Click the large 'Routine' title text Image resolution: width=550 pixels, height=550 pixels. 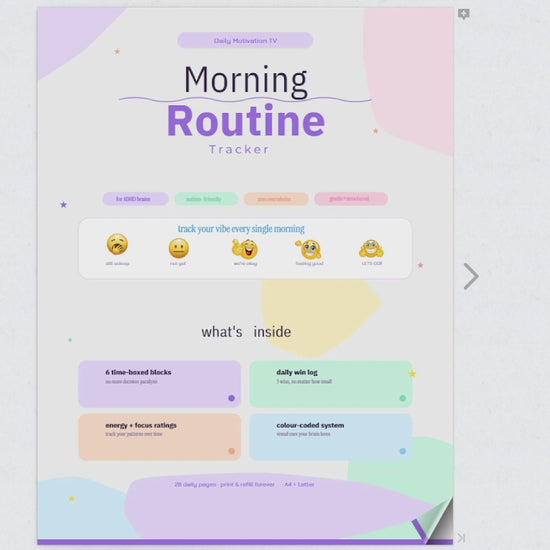246,121
